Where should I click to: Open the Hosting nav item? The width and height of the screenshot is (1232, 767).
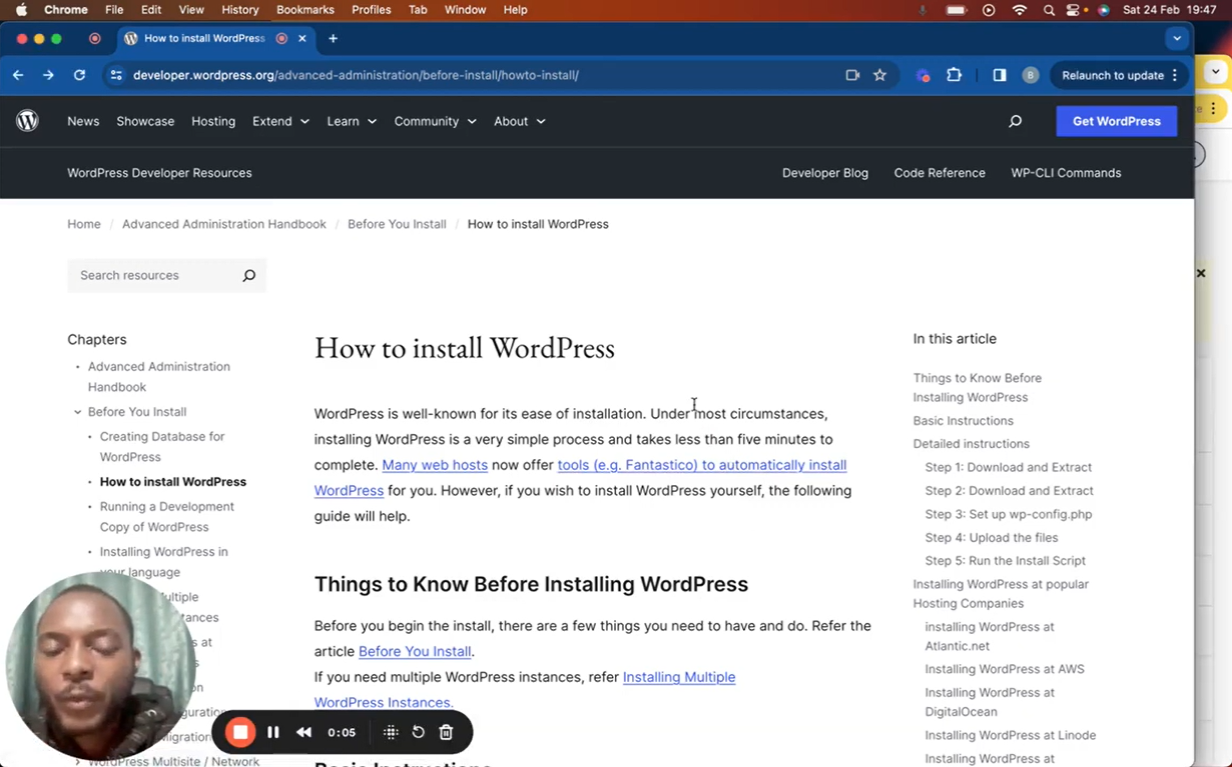pos(213,121)
